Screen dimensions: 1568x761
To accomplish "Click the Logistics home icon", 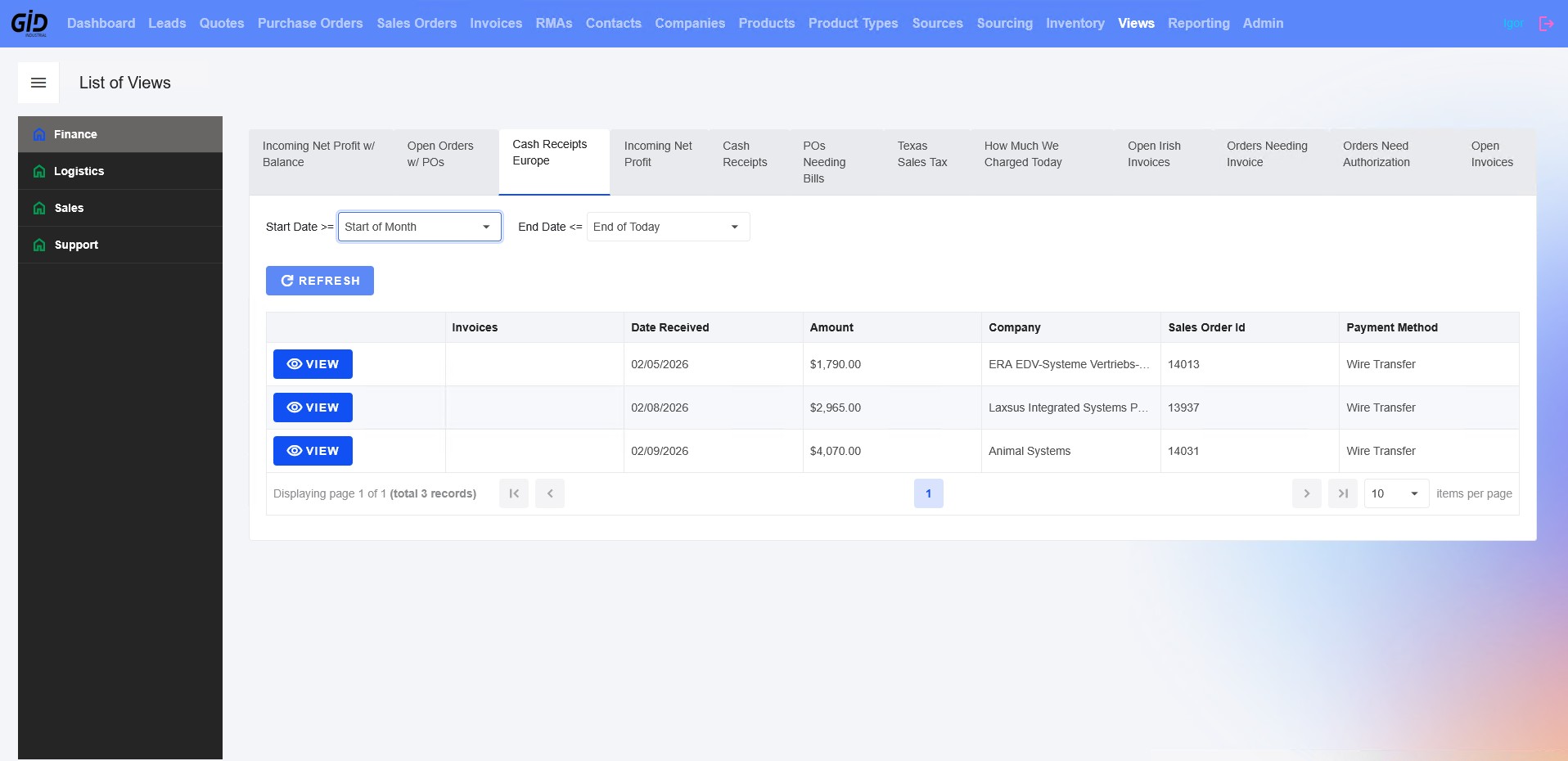I will tap(39, 171).
